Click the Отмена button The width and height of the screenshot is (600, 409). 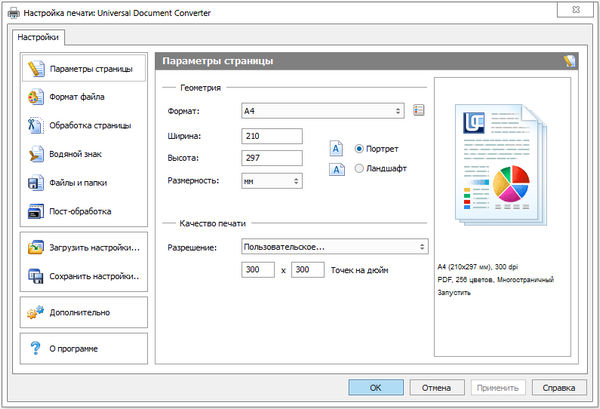pyautogui.click(x=437, y=387)
